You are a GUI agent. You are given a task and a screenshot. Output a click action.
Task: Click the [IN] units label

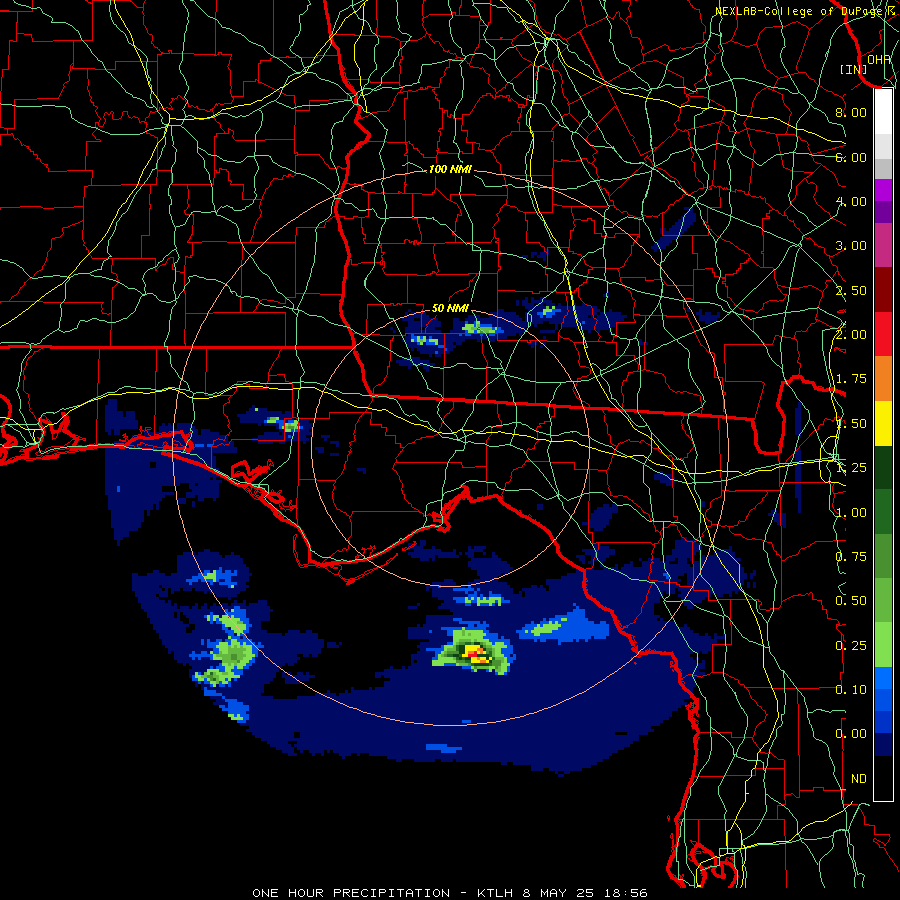coord(854,69)
